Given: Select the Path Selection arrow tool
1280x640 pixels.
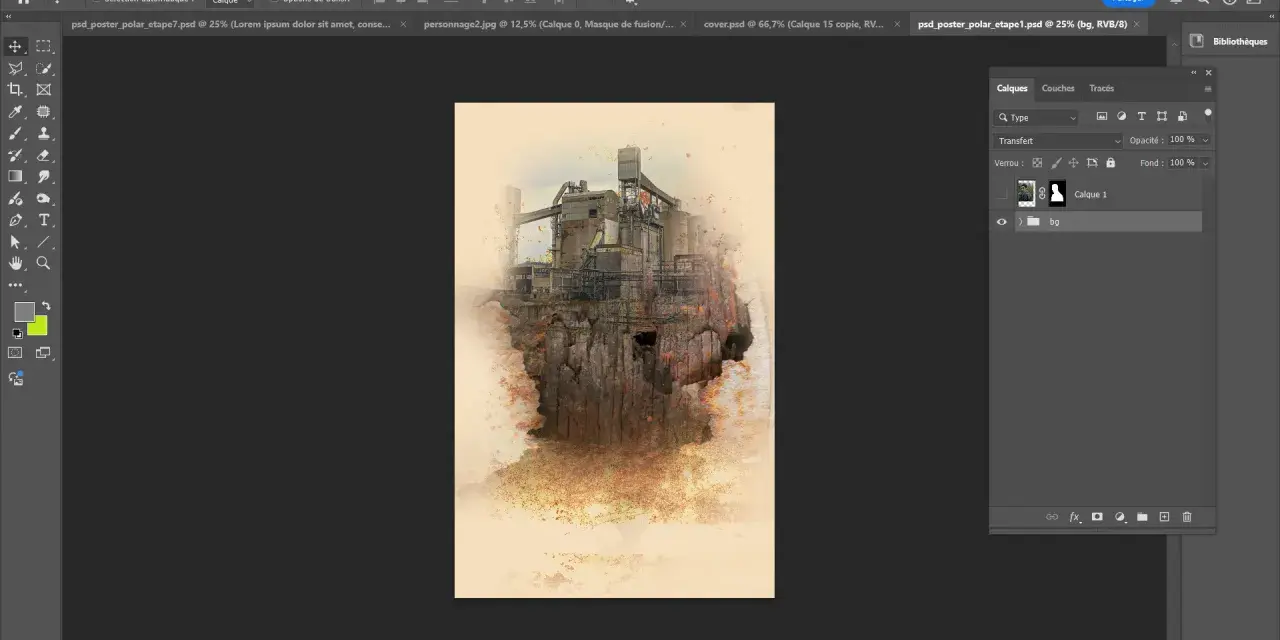Looking at the screenshot, I should pyautogui.click(x=15, y=242).
